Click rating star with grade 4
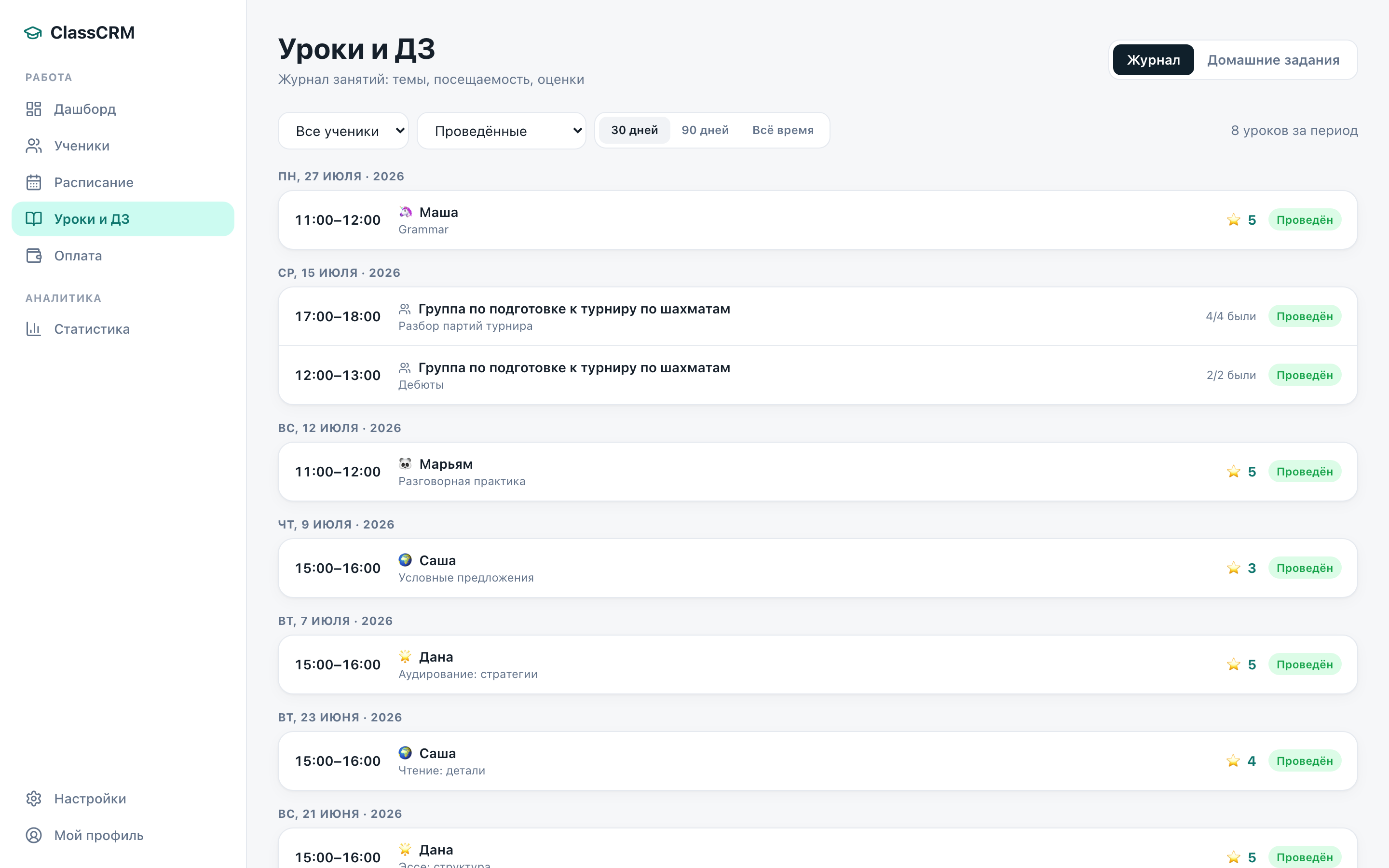This screenshot has height=868, width=1389. click(x=1233, y=760)
